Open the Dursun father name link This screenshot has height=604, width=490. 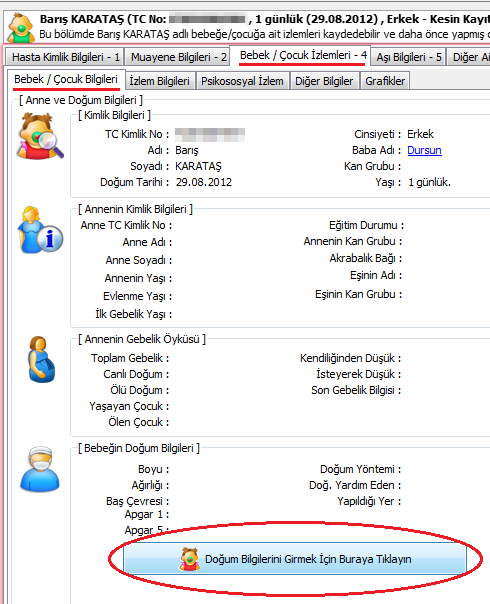(x=424, y=150)
